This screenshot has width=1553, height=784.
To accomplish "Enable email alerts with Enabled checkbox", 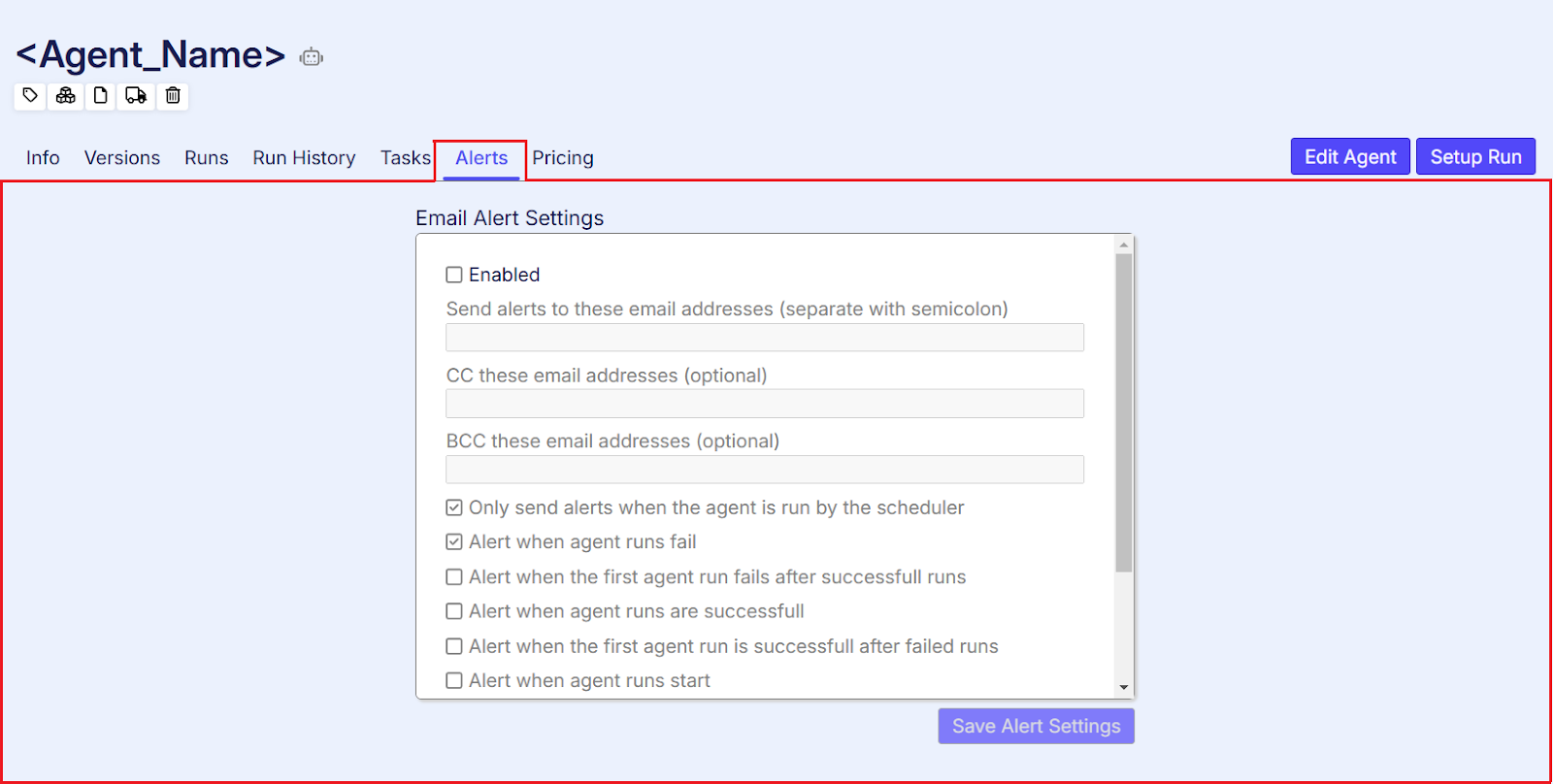I will pos(454,275).
